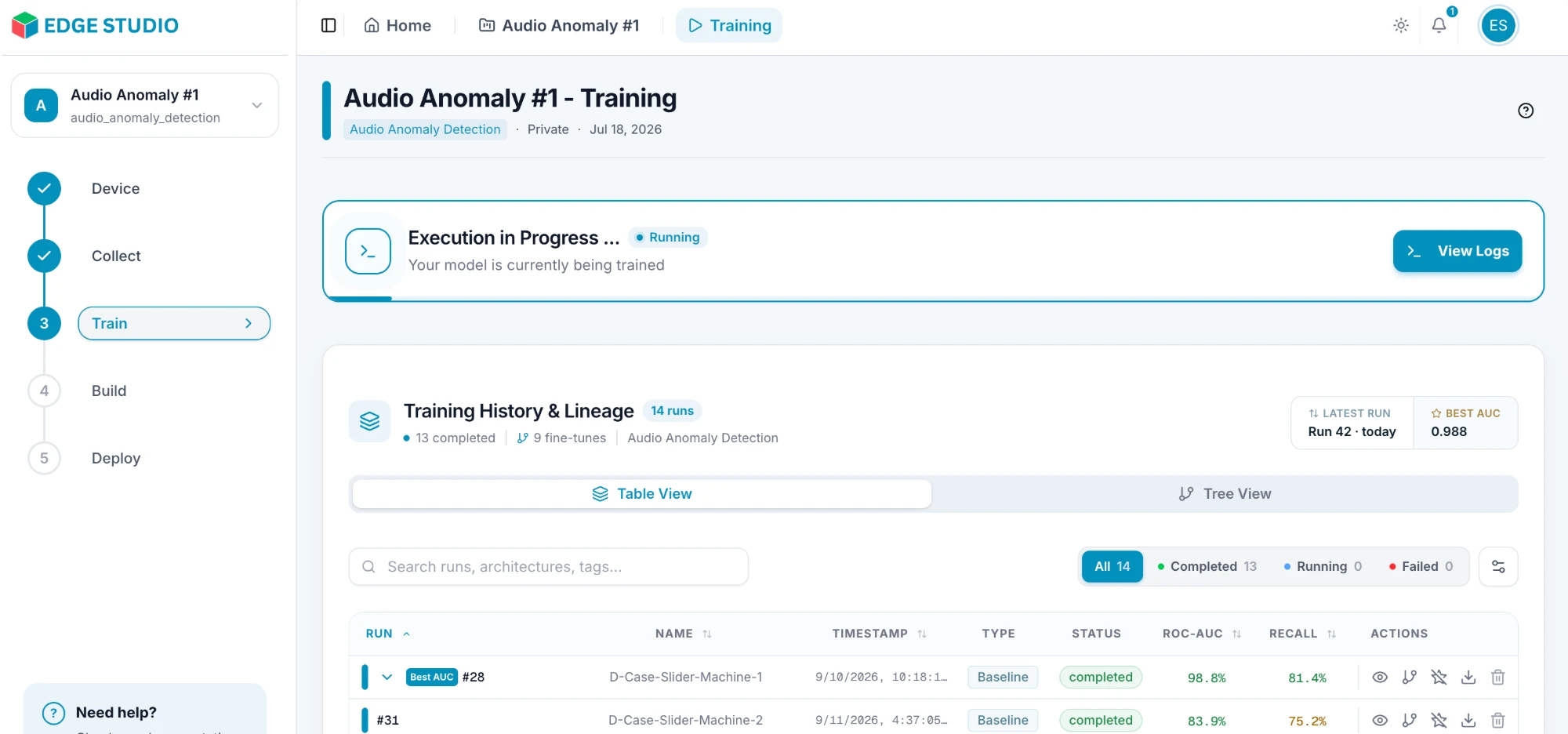Remove star on run #28

point(1439,677)
